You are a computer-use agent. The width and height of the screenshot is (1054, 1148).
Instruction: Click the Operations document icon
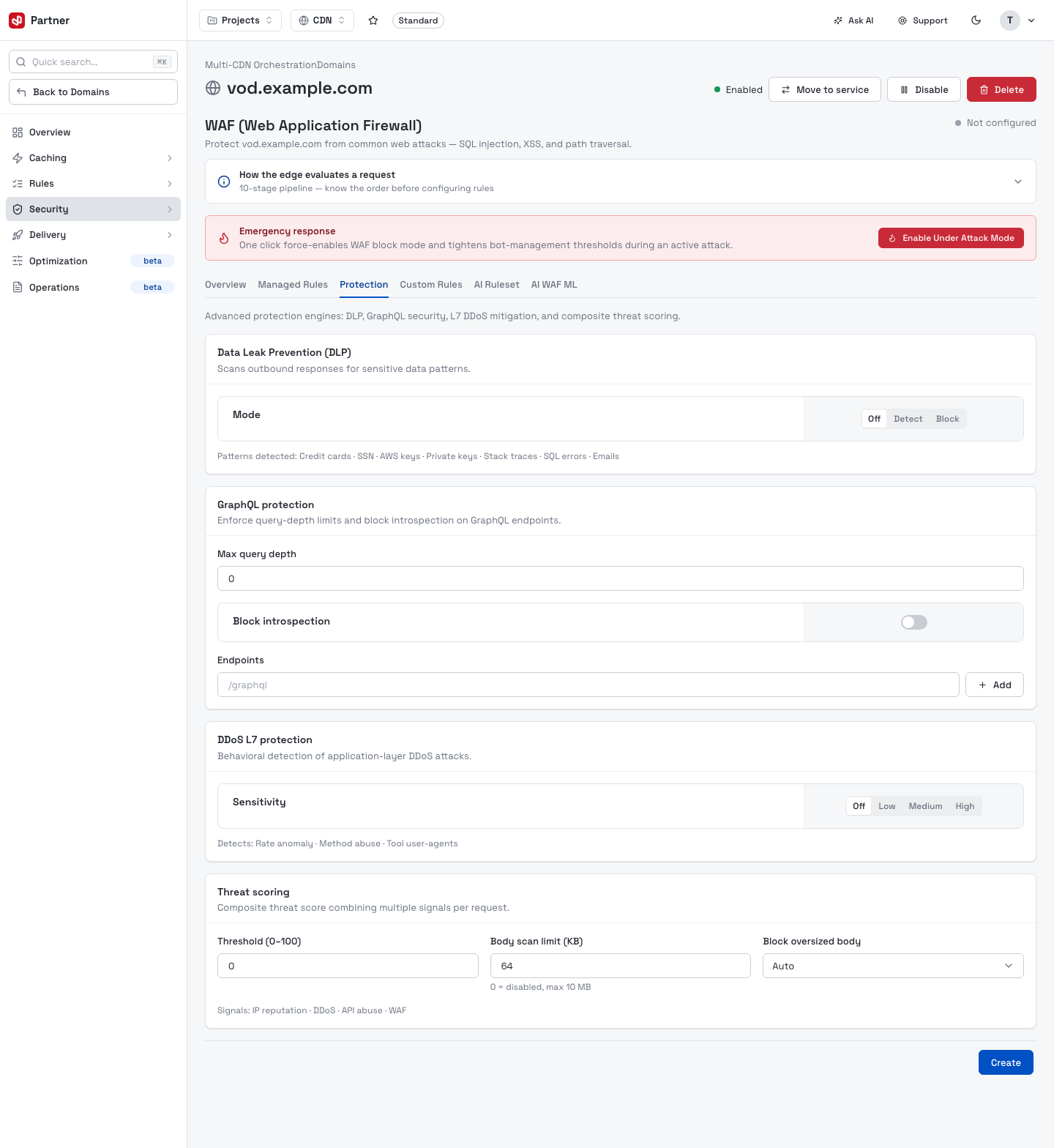click(x=18, y=287)
